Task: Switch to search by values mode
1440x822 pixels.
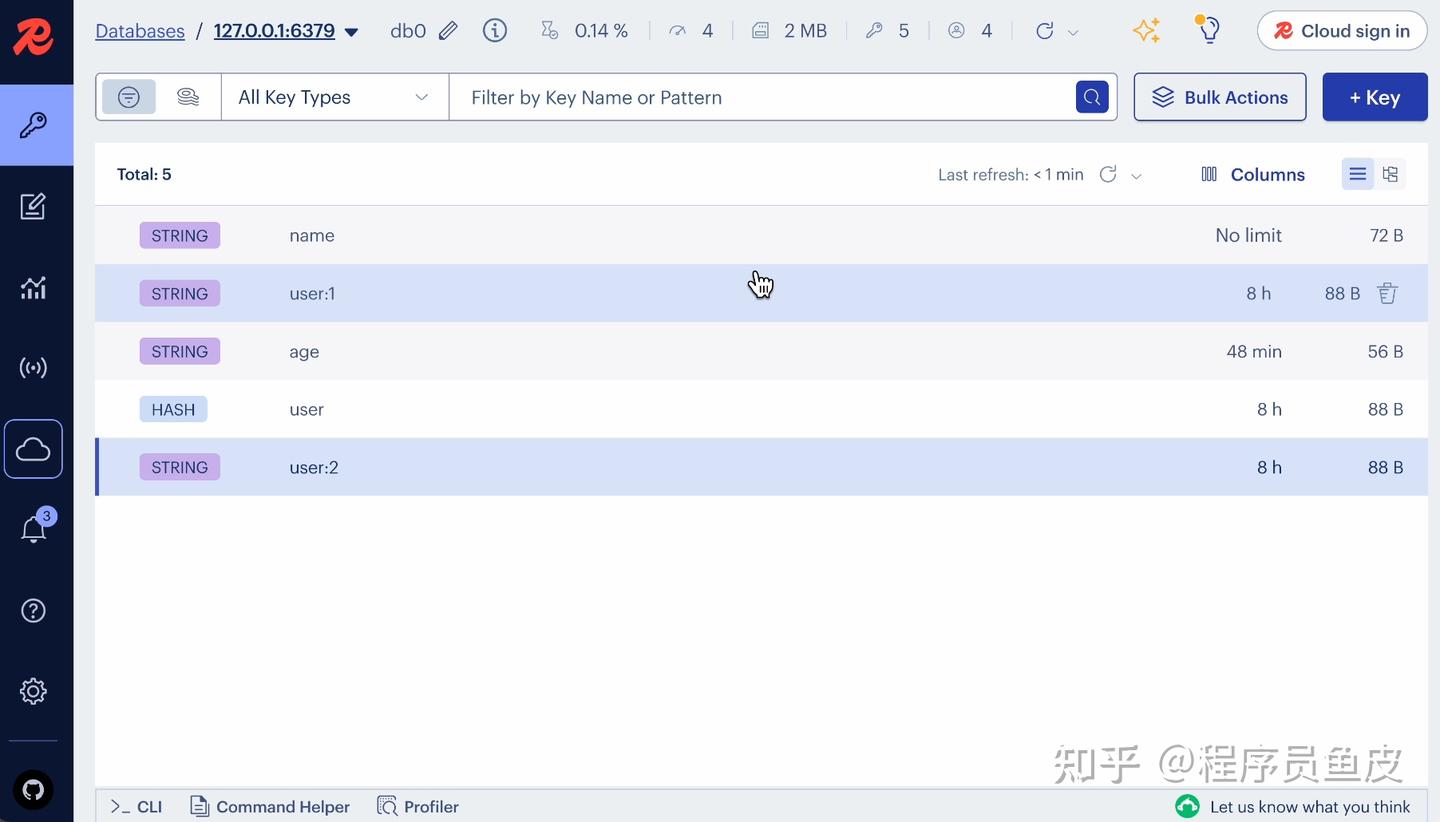Action: (x=187, y=97)
